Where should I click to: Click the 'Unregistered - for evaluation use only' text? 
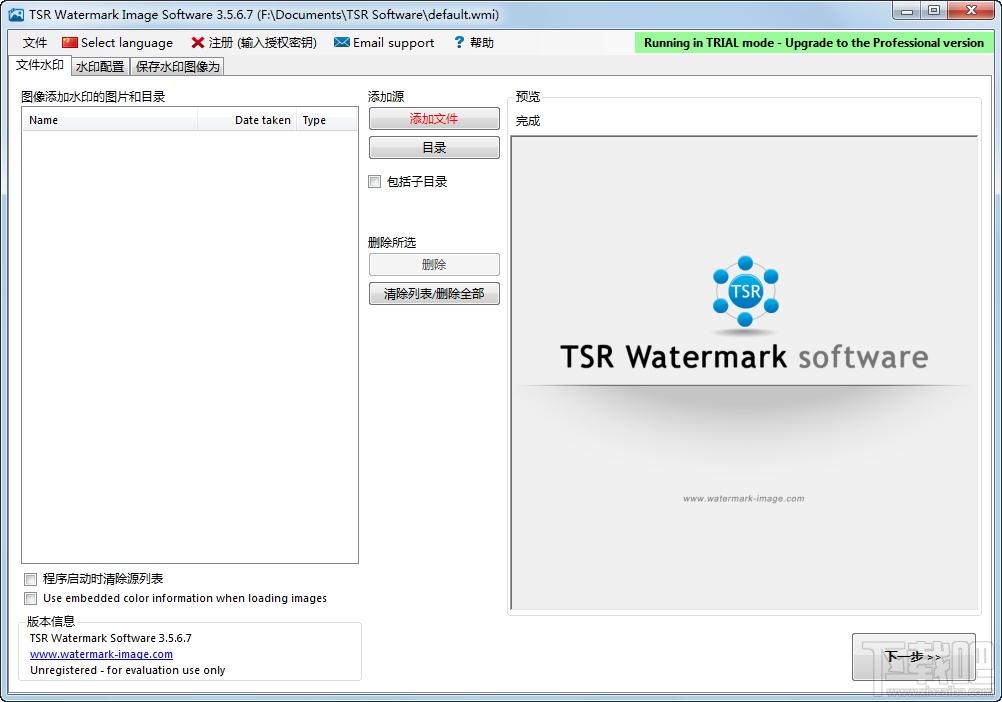(x=128, y=670)
